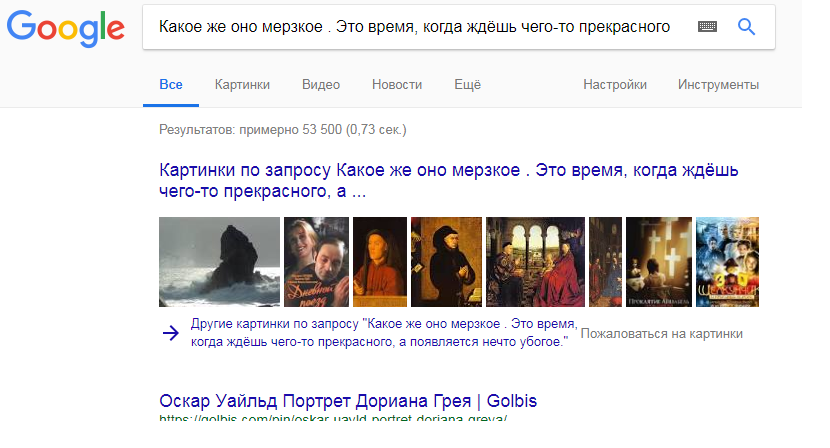Click the blue search magnifier icon
The image size is (830, 448).
click(x=746, y=26)
